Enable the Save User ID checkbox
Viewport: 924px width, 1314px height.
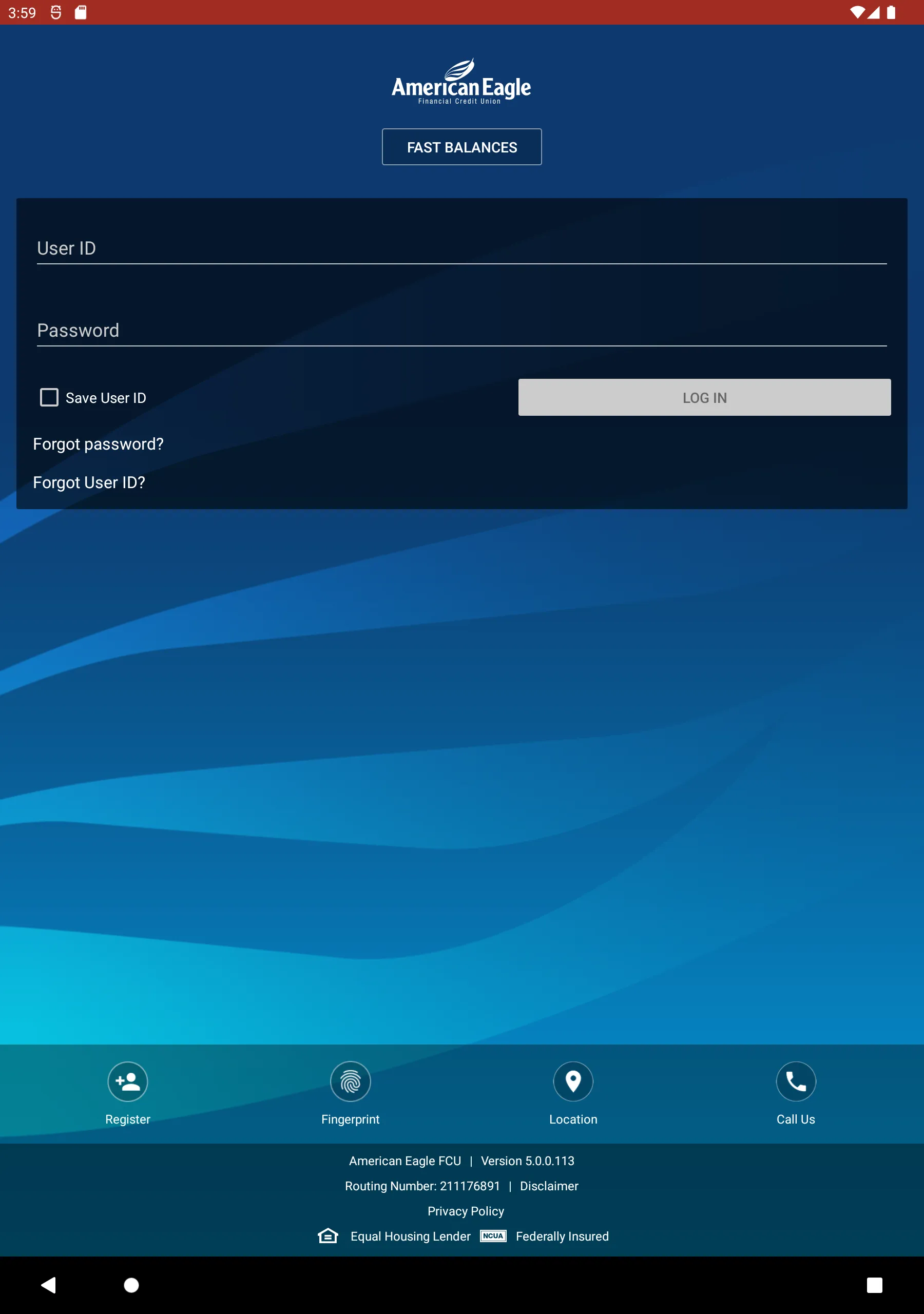pyautogui.click(x=49, y=397)
